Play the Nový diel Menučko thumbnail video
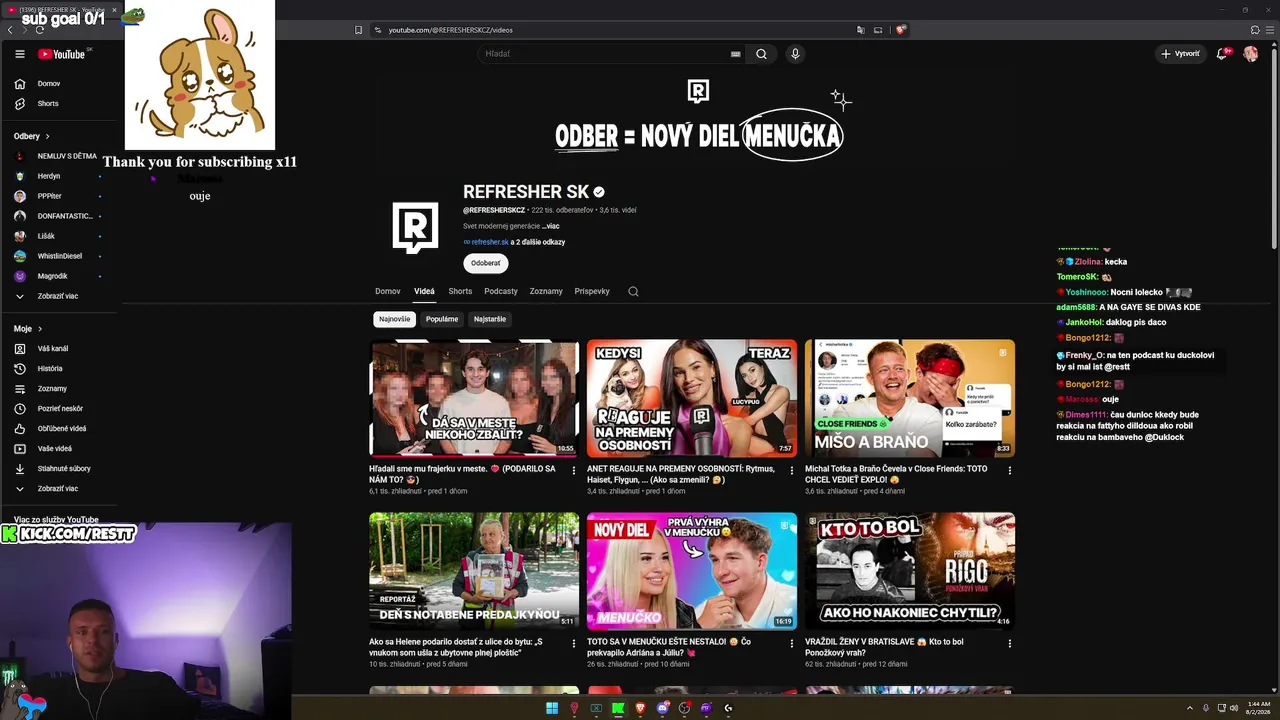The height and width of the screenshot is (720, 1280). pos(692,571)
